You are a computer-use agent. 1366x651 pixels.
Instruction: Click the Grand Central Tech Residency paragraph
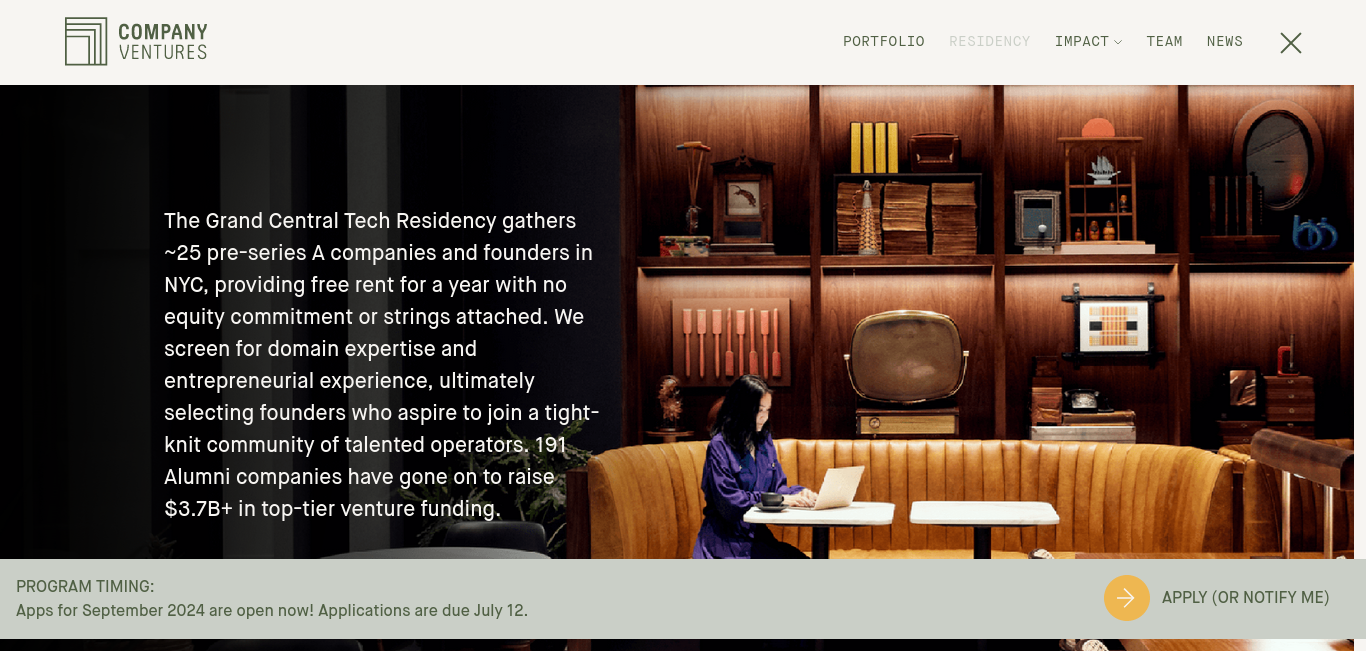[x=381, y=365]
